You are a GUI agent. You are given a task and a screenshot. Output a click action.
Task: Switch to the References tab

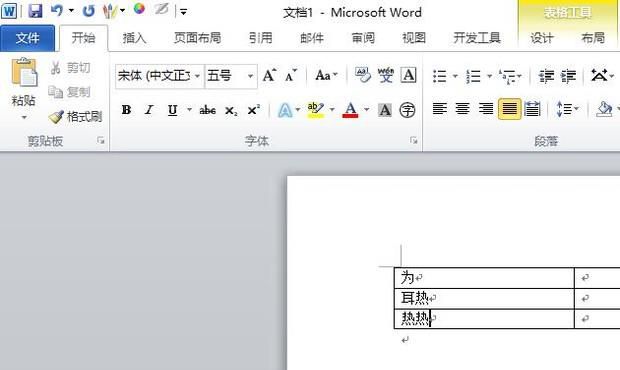[261, 38]
